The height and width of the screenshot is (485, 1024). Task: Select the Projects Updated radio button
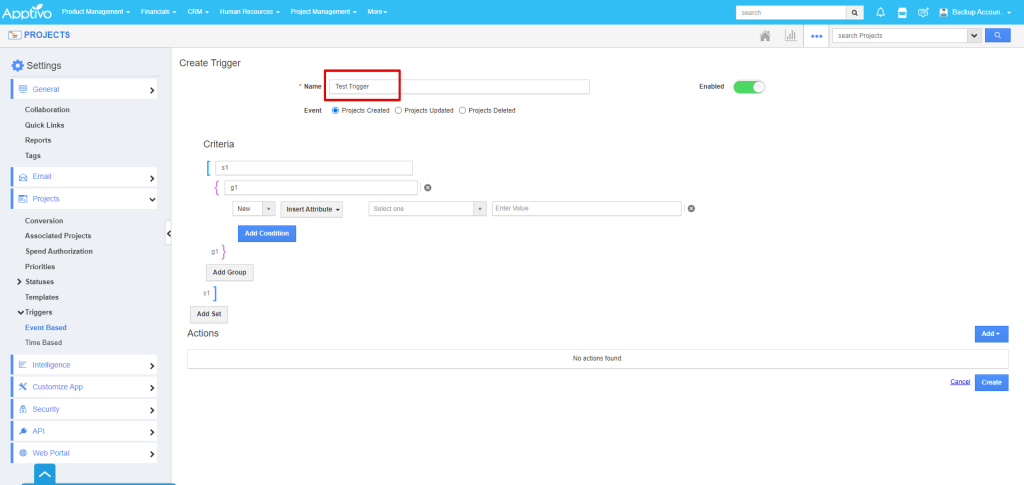tap(399, 110)
